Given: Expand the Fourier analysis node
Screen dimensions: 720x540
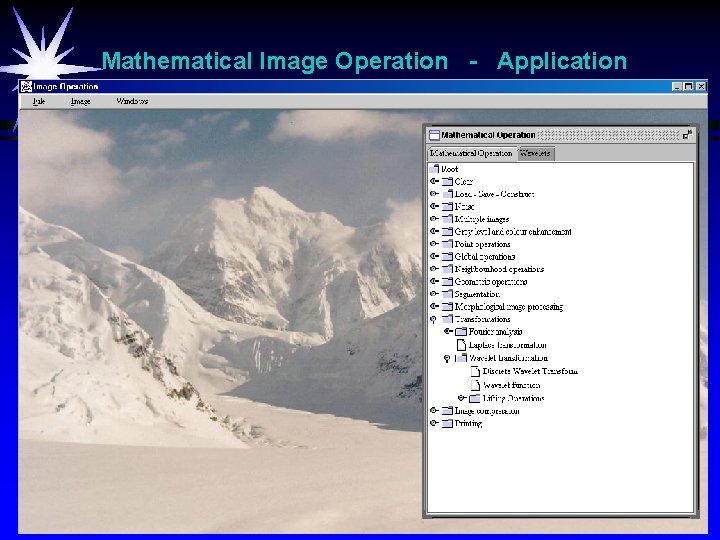Looking at the screenshot, I should (448, 332).
